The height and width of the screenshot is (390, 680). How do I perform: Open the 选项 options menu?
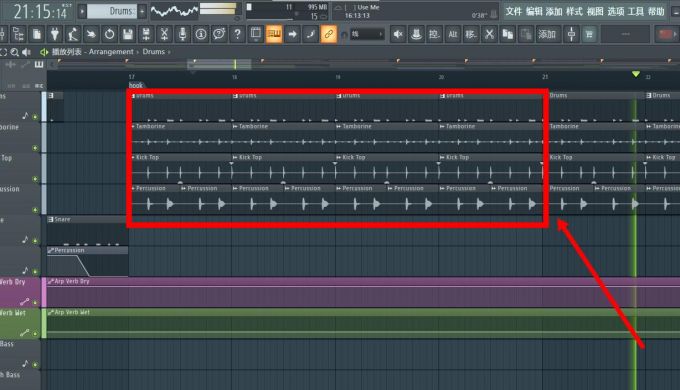pyautogui.click(x=615, y=11)
